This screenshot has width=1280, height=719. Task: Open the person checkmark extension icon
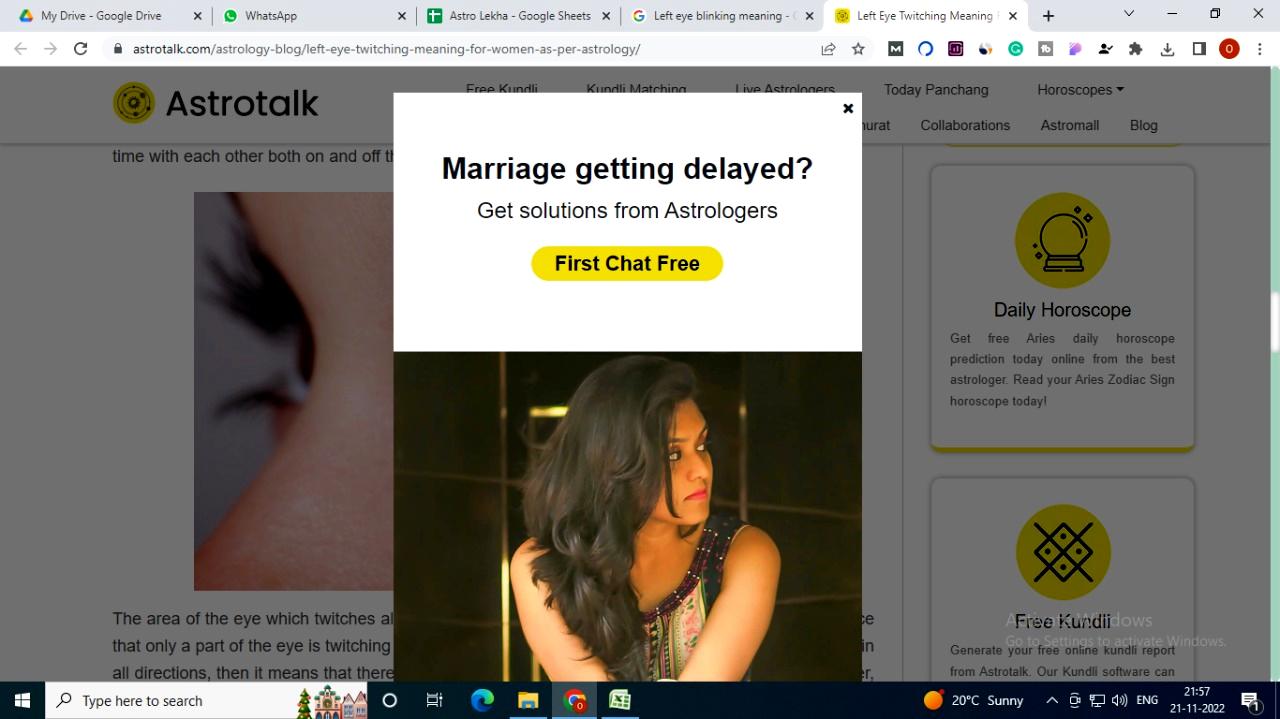1105,49
